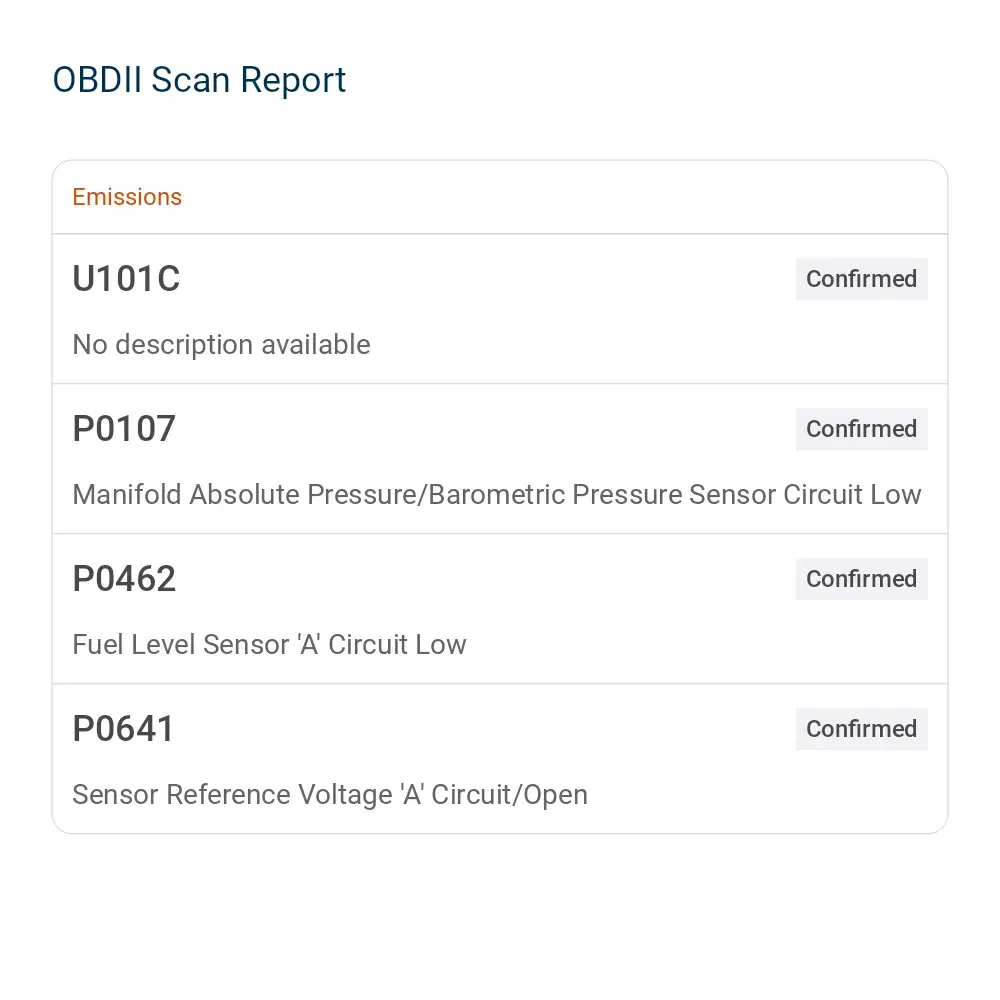Open the P0462 trouble code entry

tap(499, 609)
